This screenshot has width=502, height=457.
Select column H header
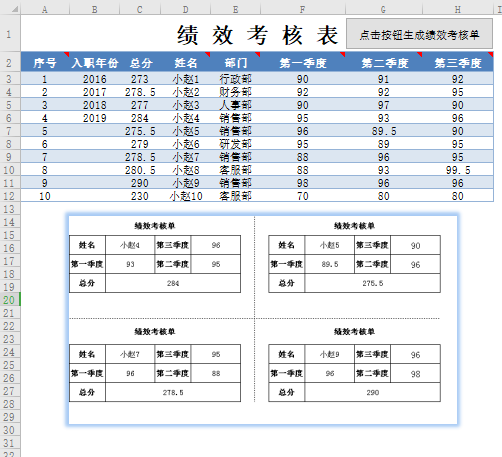click(x=458, y=10)
